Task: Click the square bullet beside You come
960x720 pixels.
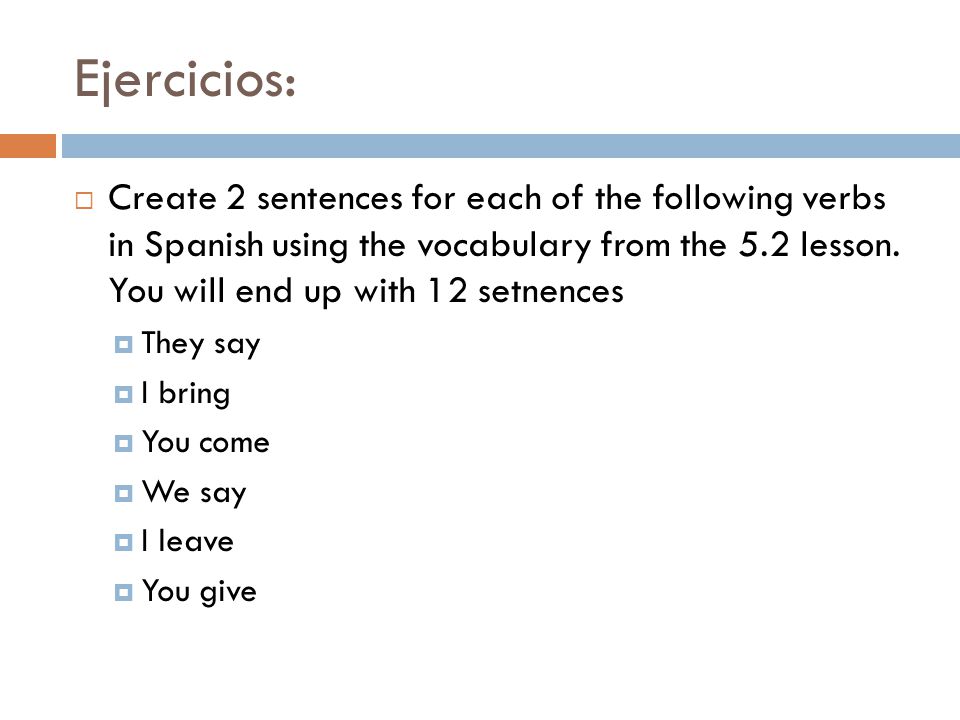Action: coord(123,443)
